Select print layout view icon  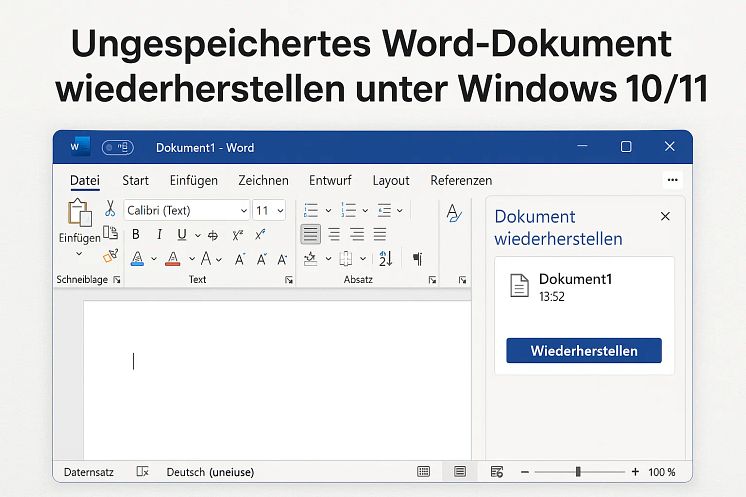(460, 472)
